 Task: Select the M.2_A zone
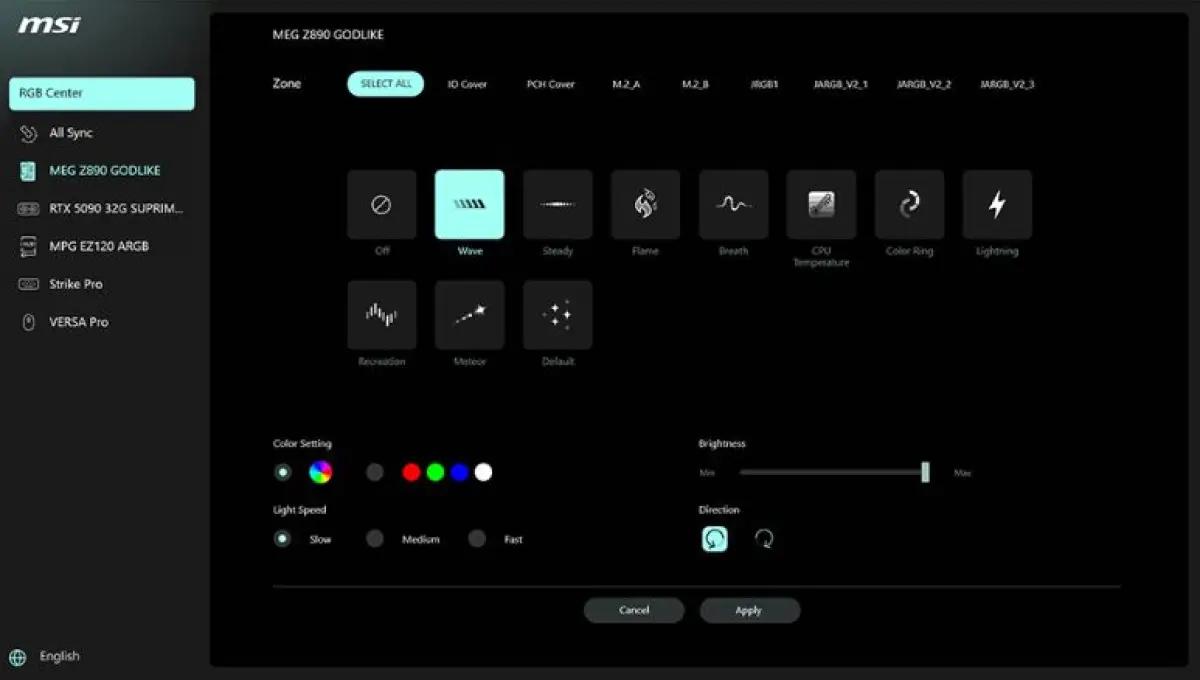pyautogui.click(x=626, y=85)
